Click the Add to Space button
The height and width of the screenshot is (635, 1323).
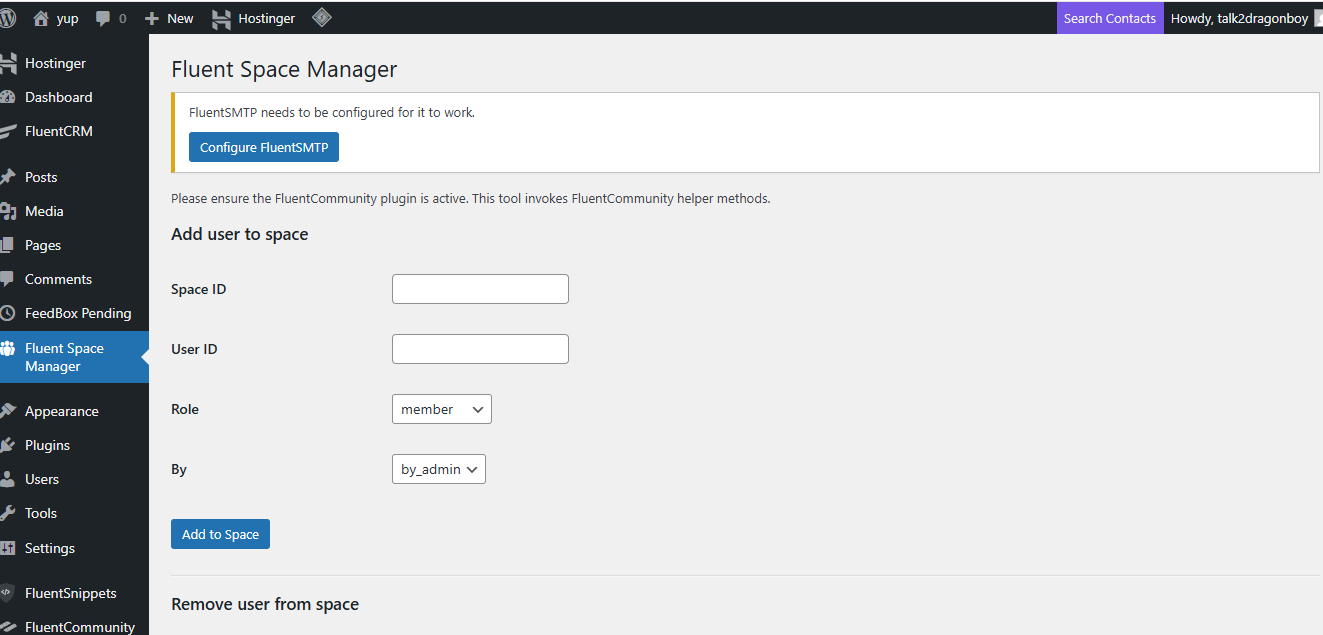point(220,534)
